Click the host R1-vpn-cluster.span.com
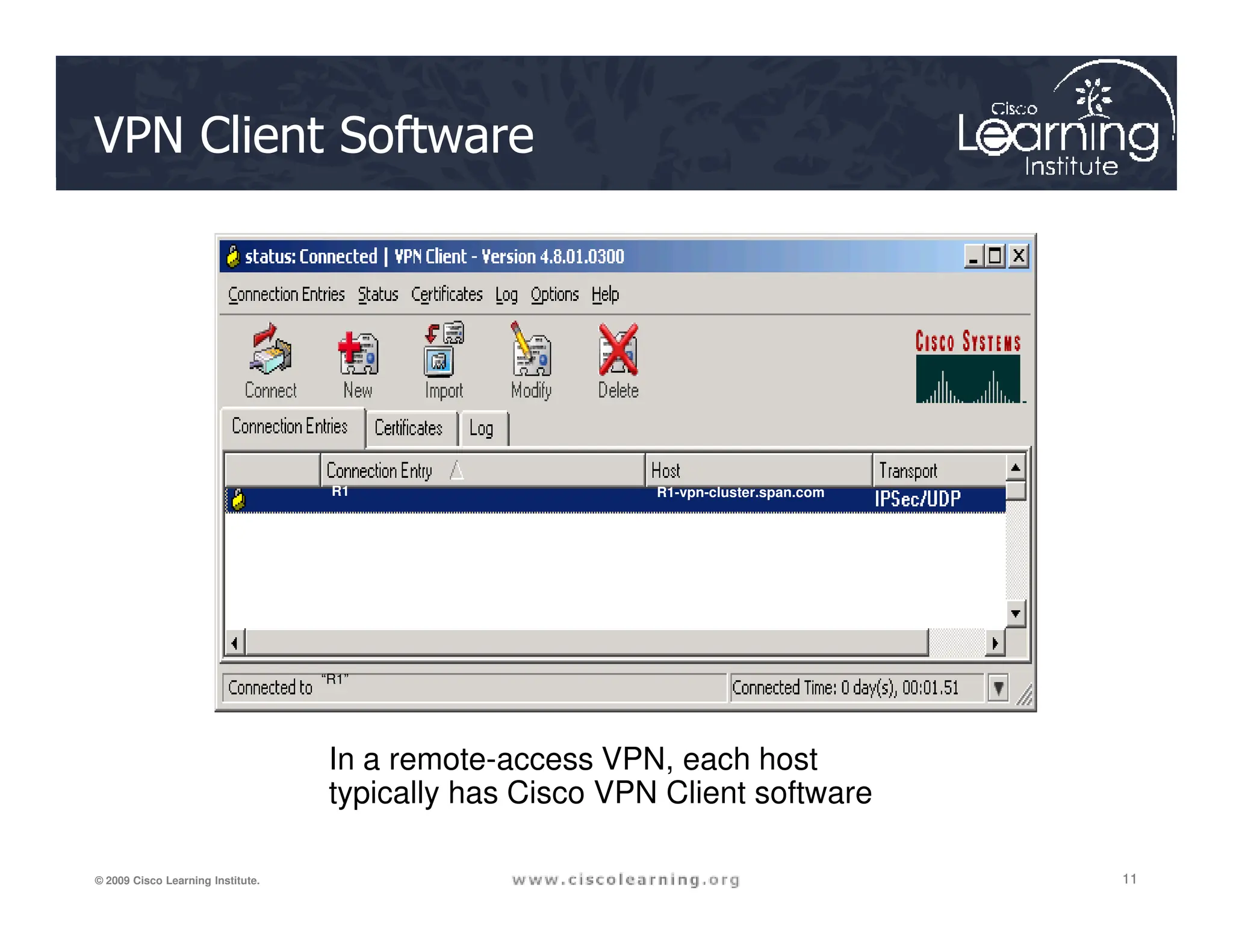Viewport: 1233px width, 952px height. [x=741, y=493]
